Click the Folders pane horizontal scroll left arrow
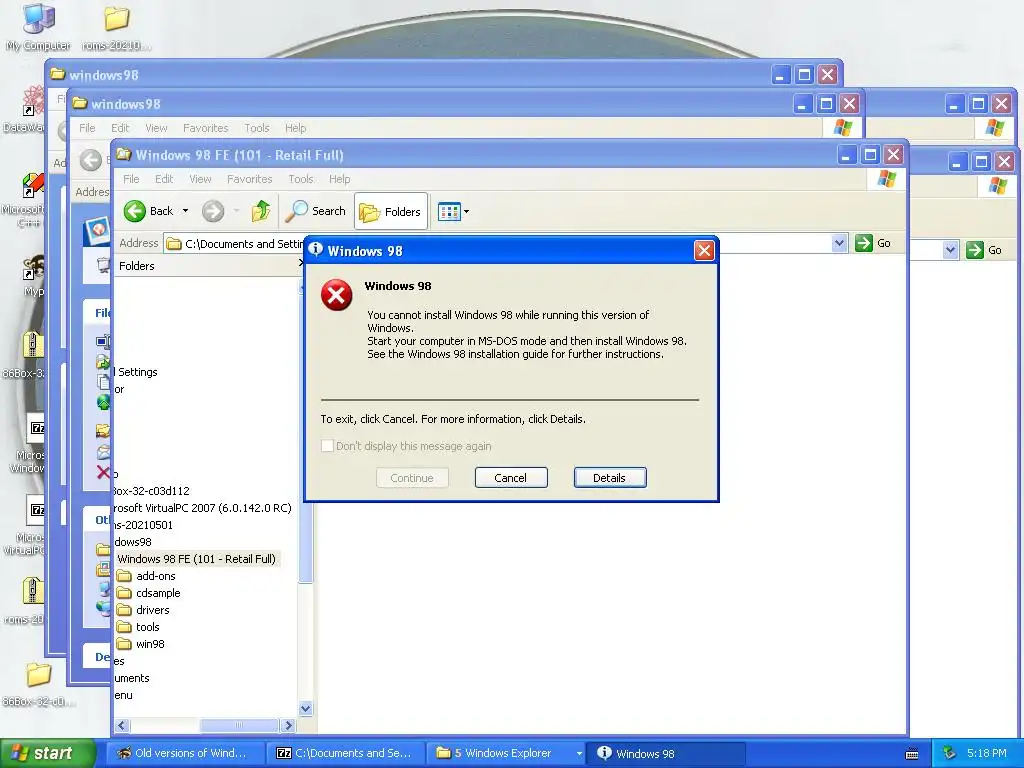Screen dimensions: 1024x768 122,725
